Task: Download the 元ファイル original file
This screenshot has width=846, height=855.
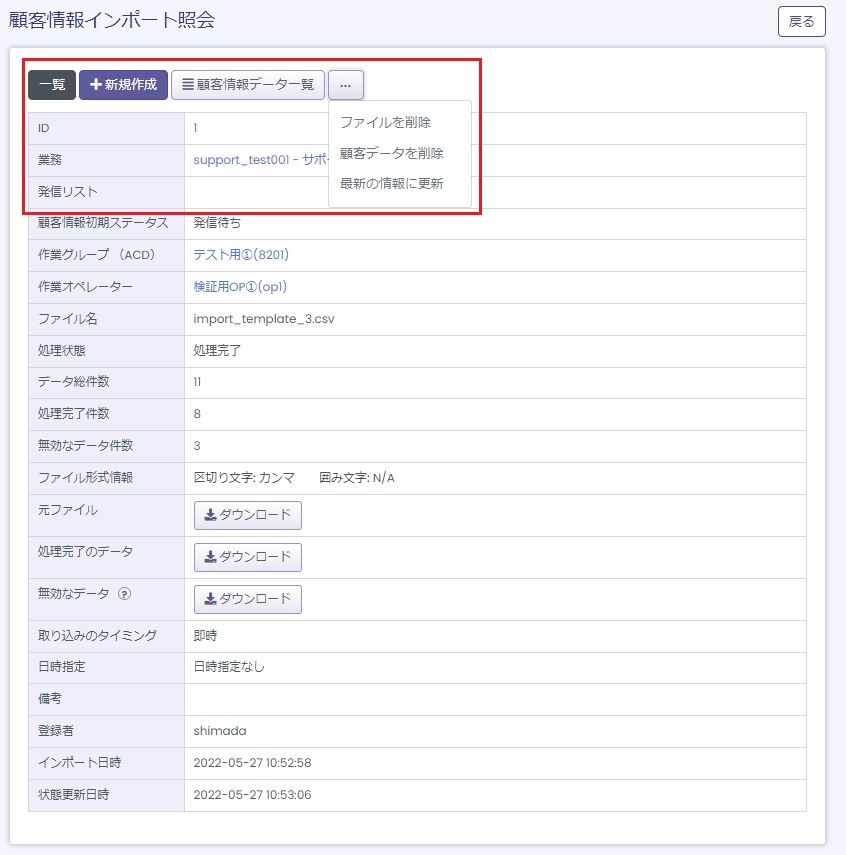Action: click(x=248, y=515)
